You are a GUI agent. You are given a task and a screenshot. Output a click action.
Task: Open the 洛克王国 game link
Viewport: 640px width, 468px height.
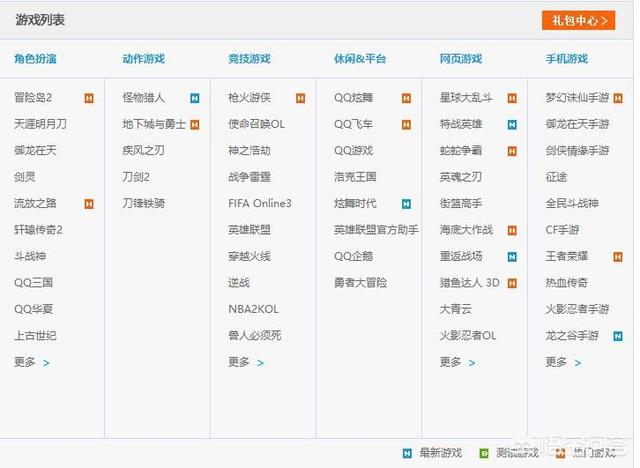pyautogui.click(x=355, y=177)
